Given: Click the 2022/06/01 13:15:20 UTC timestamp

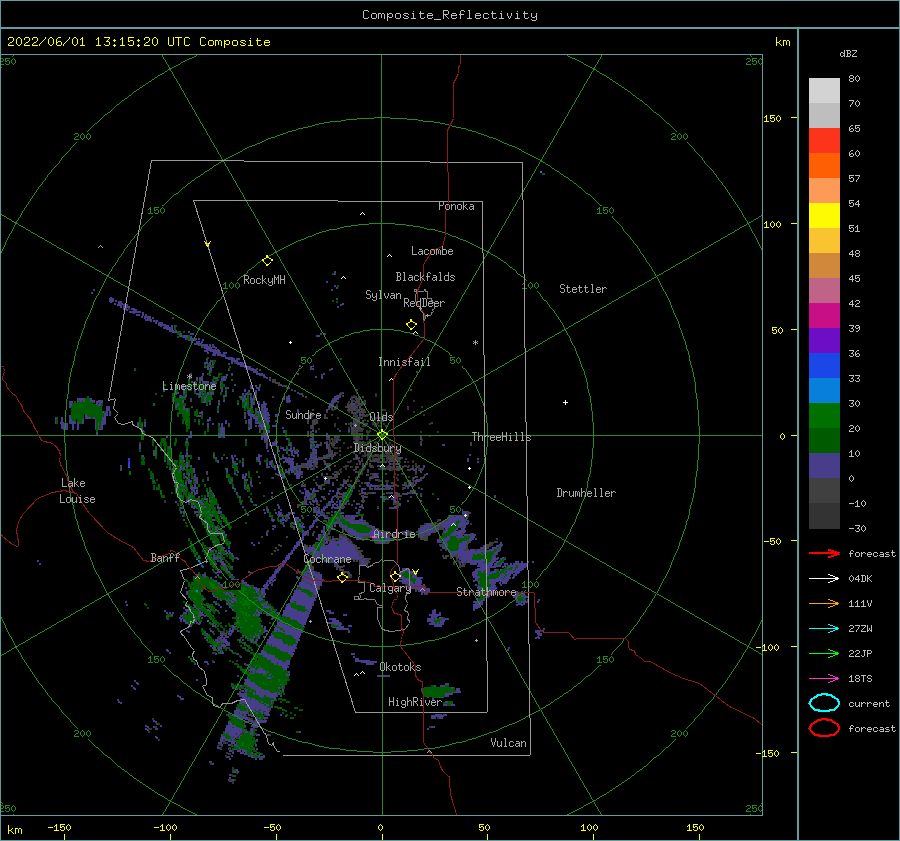Looking at the screenshot, I should click(x=138, y=42).
